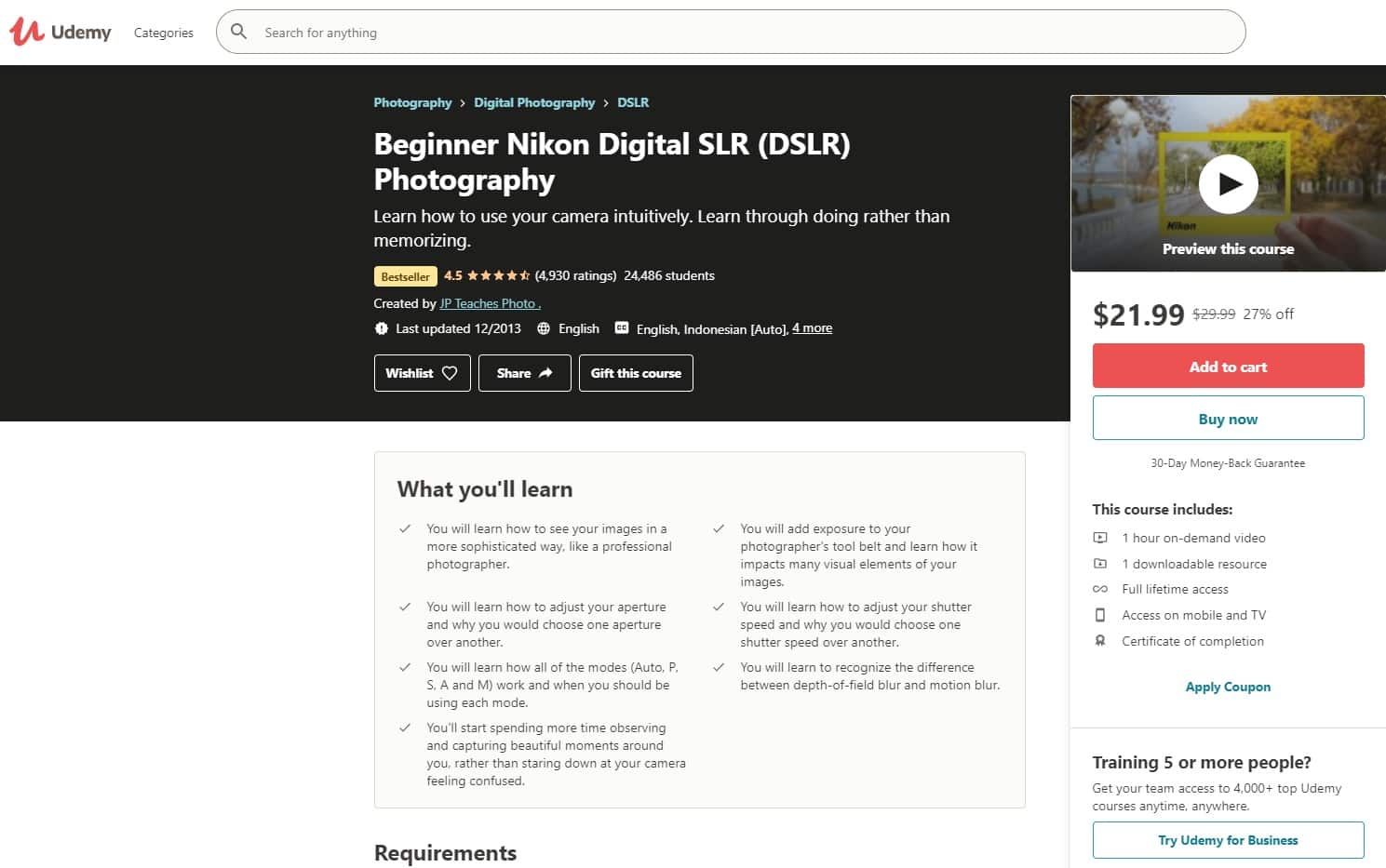The image size is (1386, 868).
Task: Click the last updated badge icon
Action: click(381, 328)
